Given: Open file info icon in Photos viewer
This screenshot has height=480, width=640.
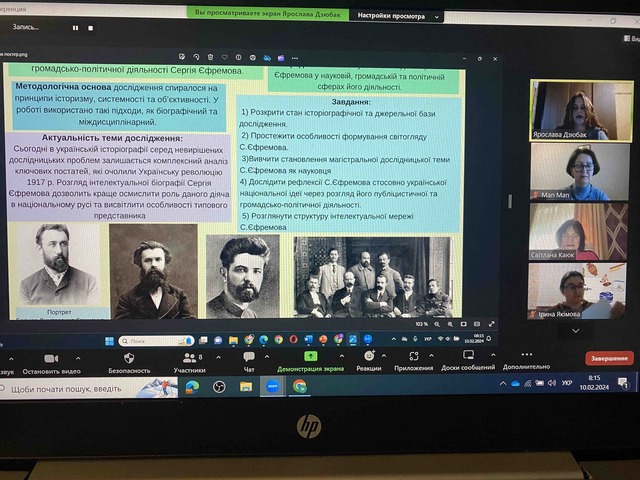Looking at the screenshot, I should pos(238,57).
